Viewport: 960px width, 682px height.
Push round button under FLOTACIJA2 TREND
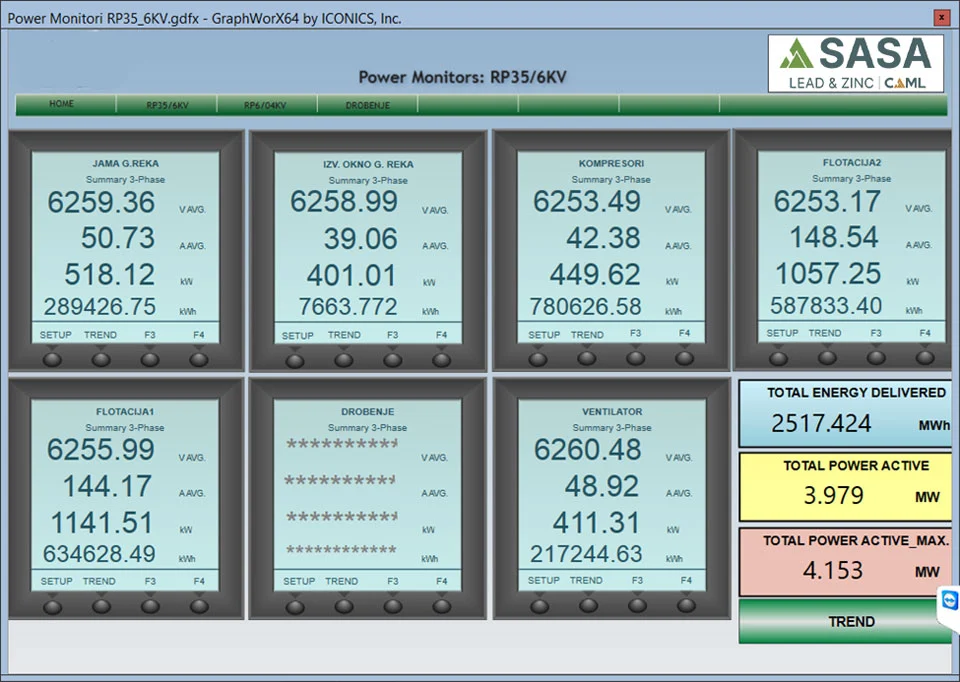pyautogui.click(x=827, y=357)
